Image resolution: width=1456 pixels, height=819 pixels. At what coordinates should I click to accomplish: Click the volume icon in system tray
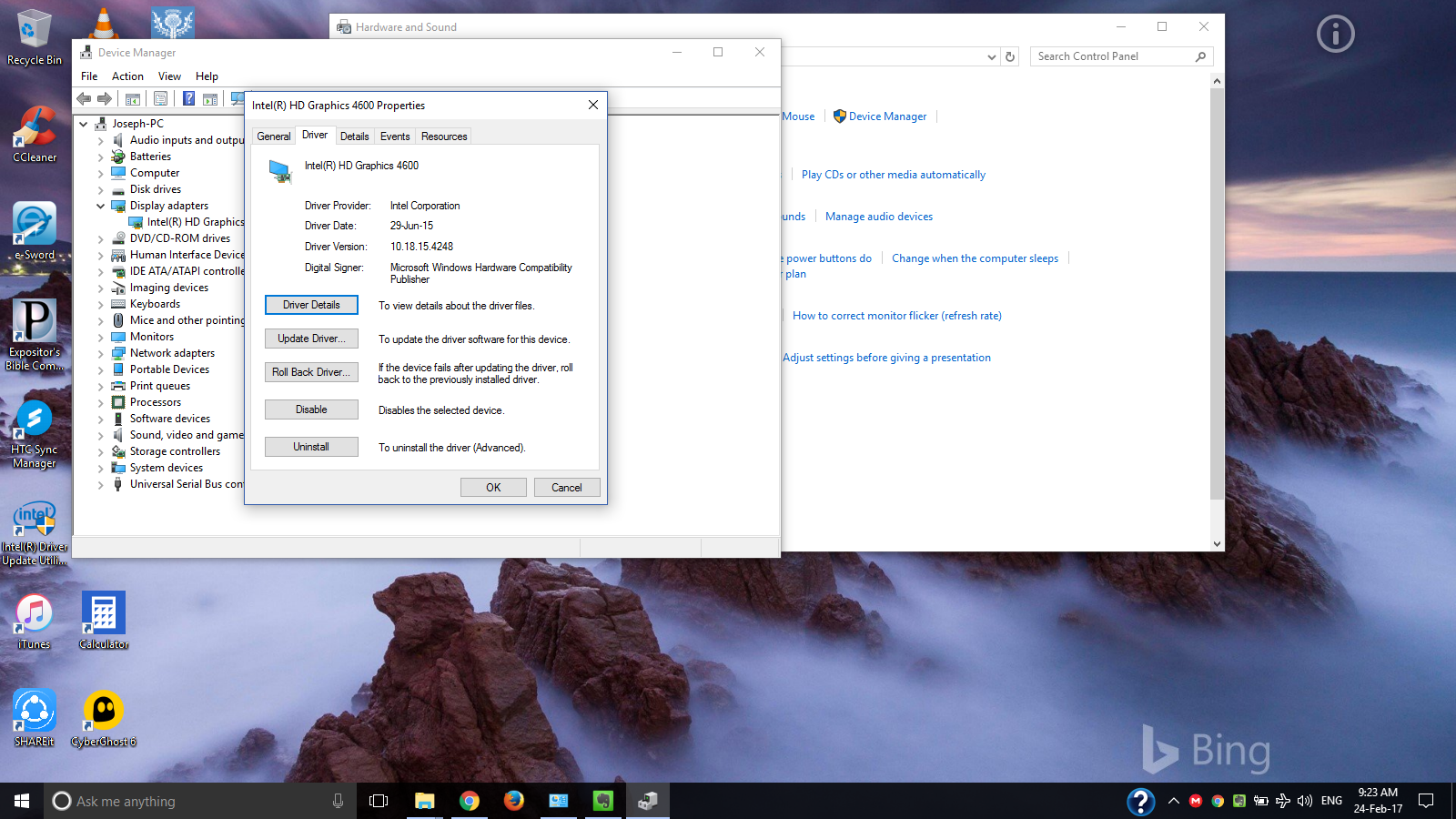coord(1304,801)
